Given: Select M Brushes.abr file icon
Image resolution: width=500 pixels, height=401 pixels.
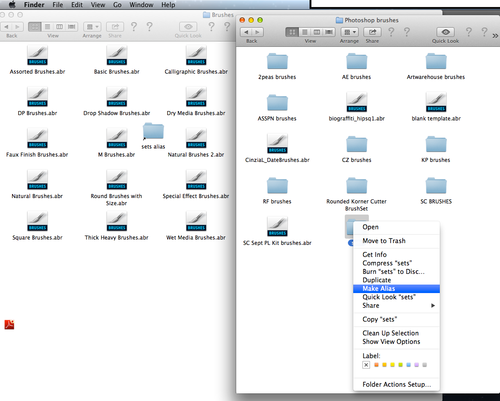Looking at the screenshot, I should [117, 138].
